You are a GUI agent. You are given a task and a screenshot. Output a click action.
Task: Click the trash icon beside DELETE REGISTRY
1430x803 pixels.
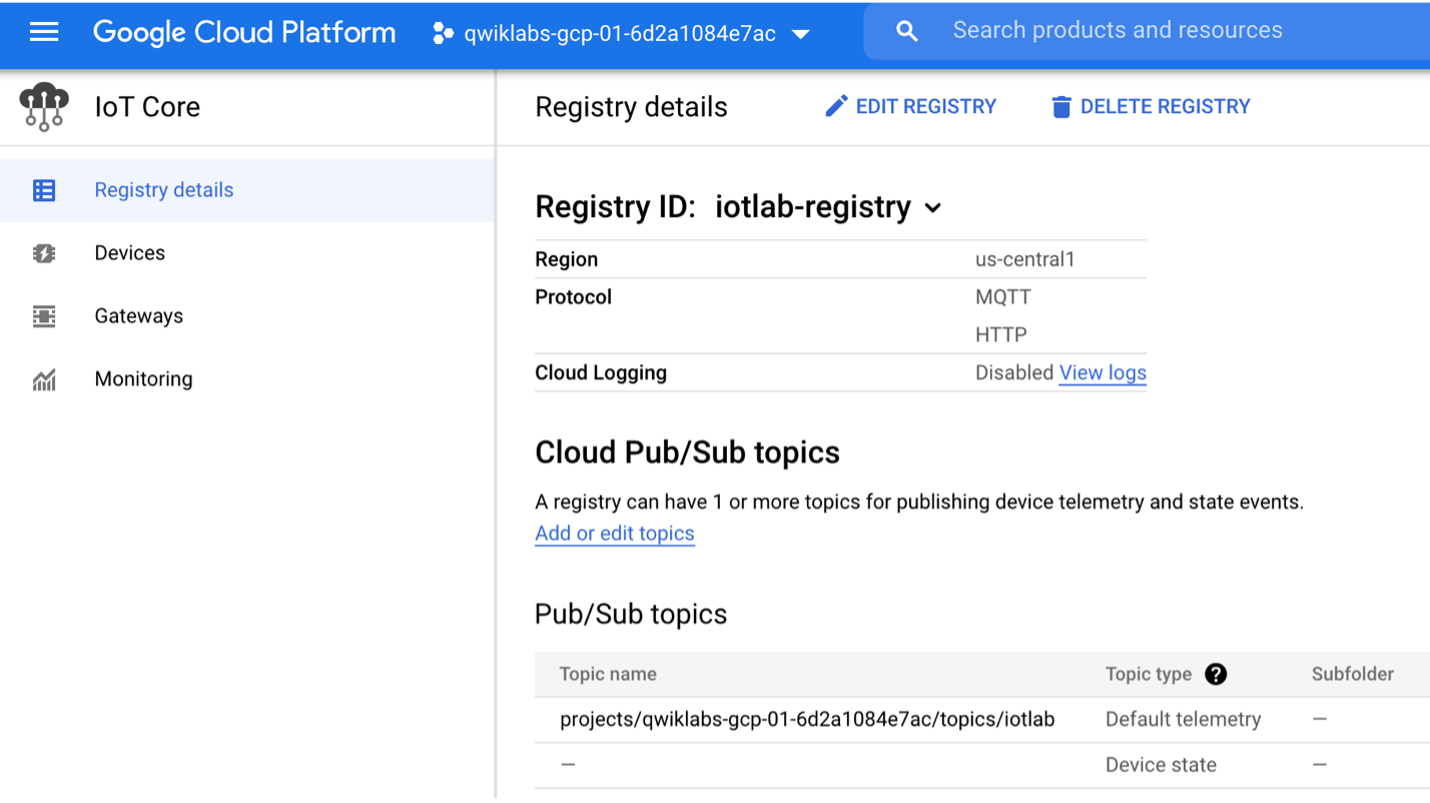click(x=1060, y=105)
